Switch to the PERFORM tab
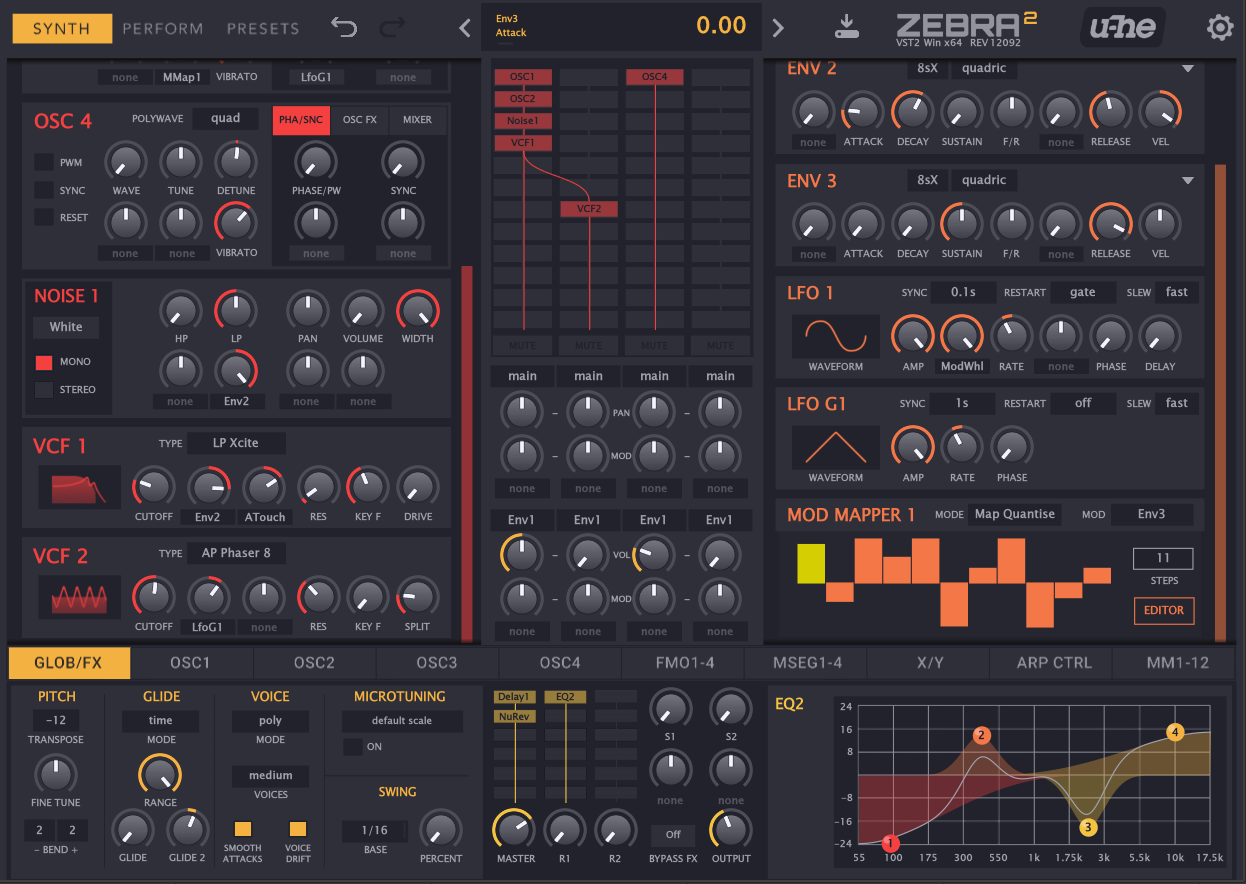Screen dimensions: 1246x884 point(162,29)
